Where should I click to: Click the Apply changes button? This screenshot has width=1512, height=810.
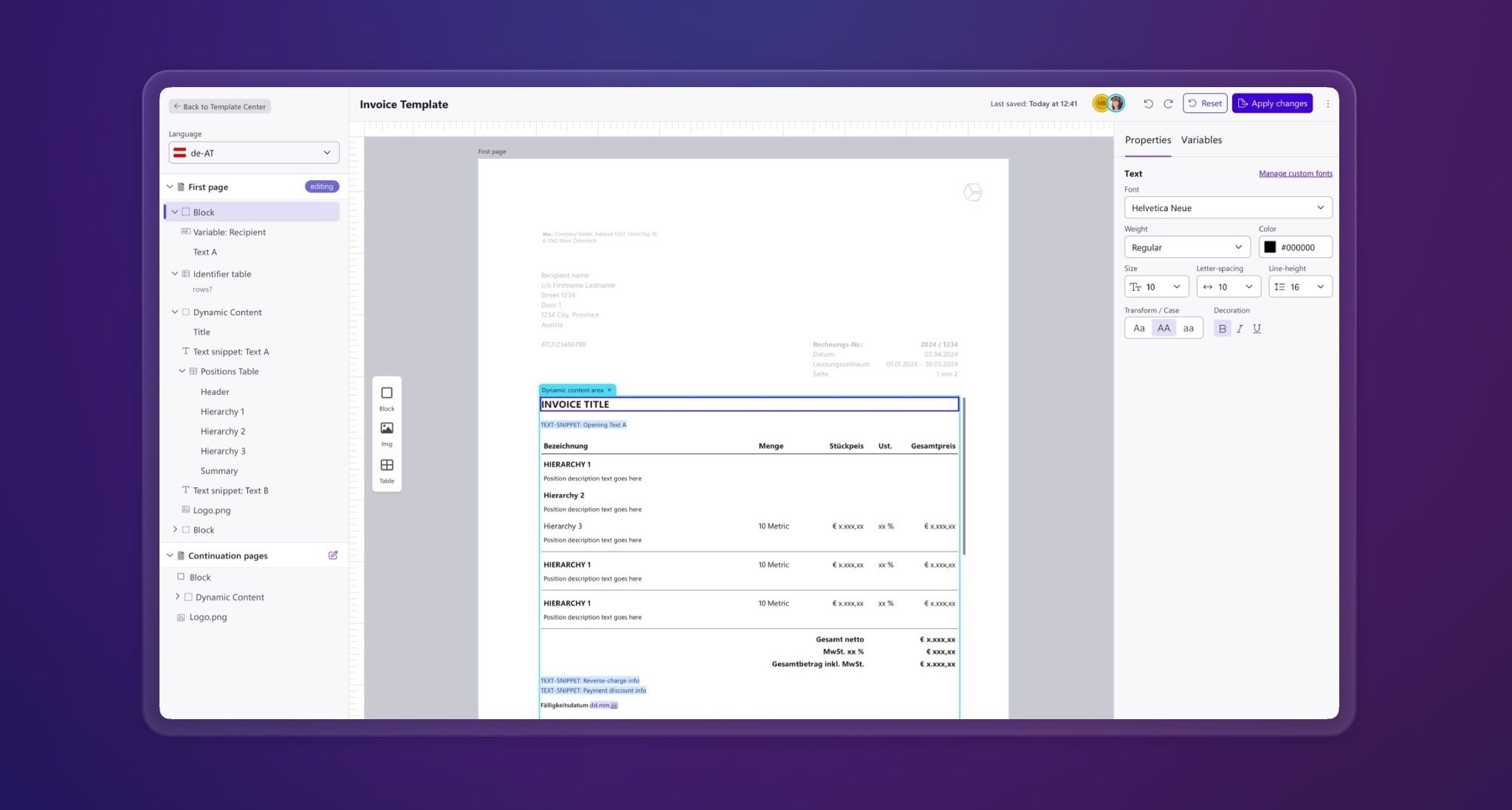pyautogui.click(x=1271, y=103)
